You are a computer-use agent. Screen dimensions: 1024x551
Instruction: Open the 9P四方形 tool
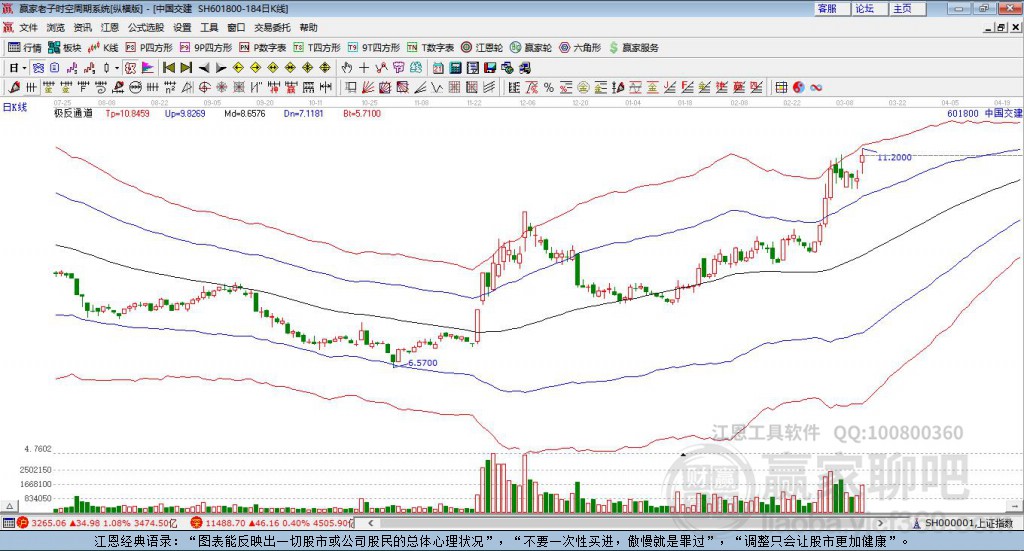[206, 48]
